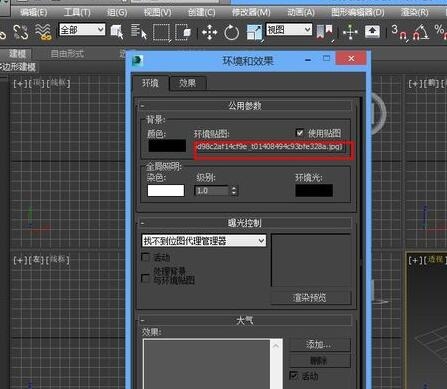Open the 修改器(M) menu
447x389 pixels.
point(251,13)
